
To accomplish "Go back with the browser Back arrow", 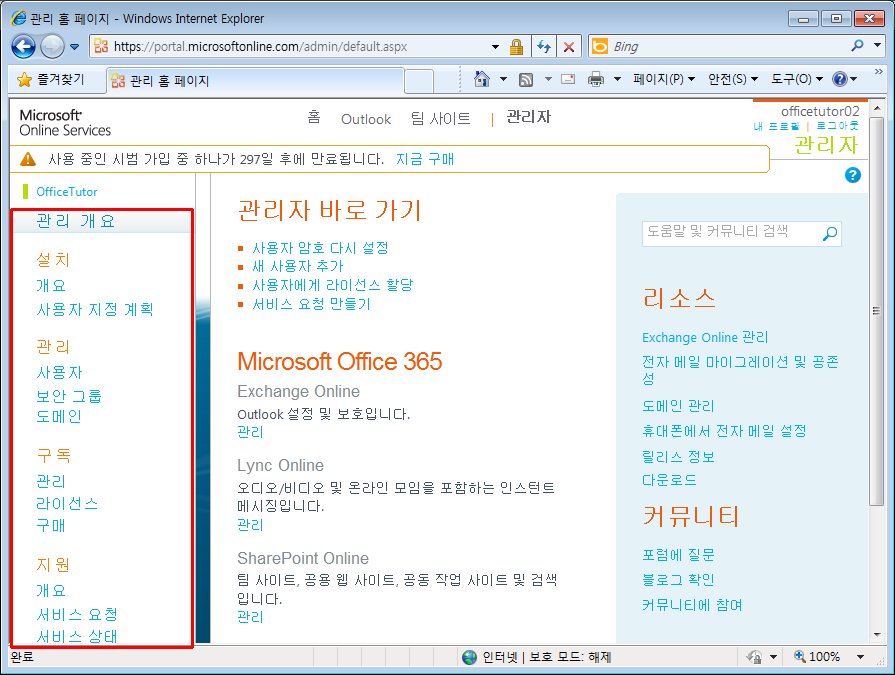I will [x=23, y=46].
